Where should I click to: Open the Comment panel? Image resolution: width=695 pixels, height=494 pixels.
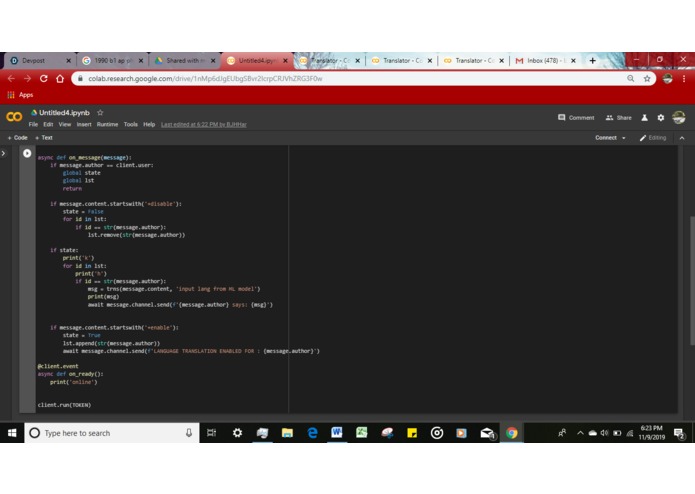pyautogui.click(x=576, y=117)
